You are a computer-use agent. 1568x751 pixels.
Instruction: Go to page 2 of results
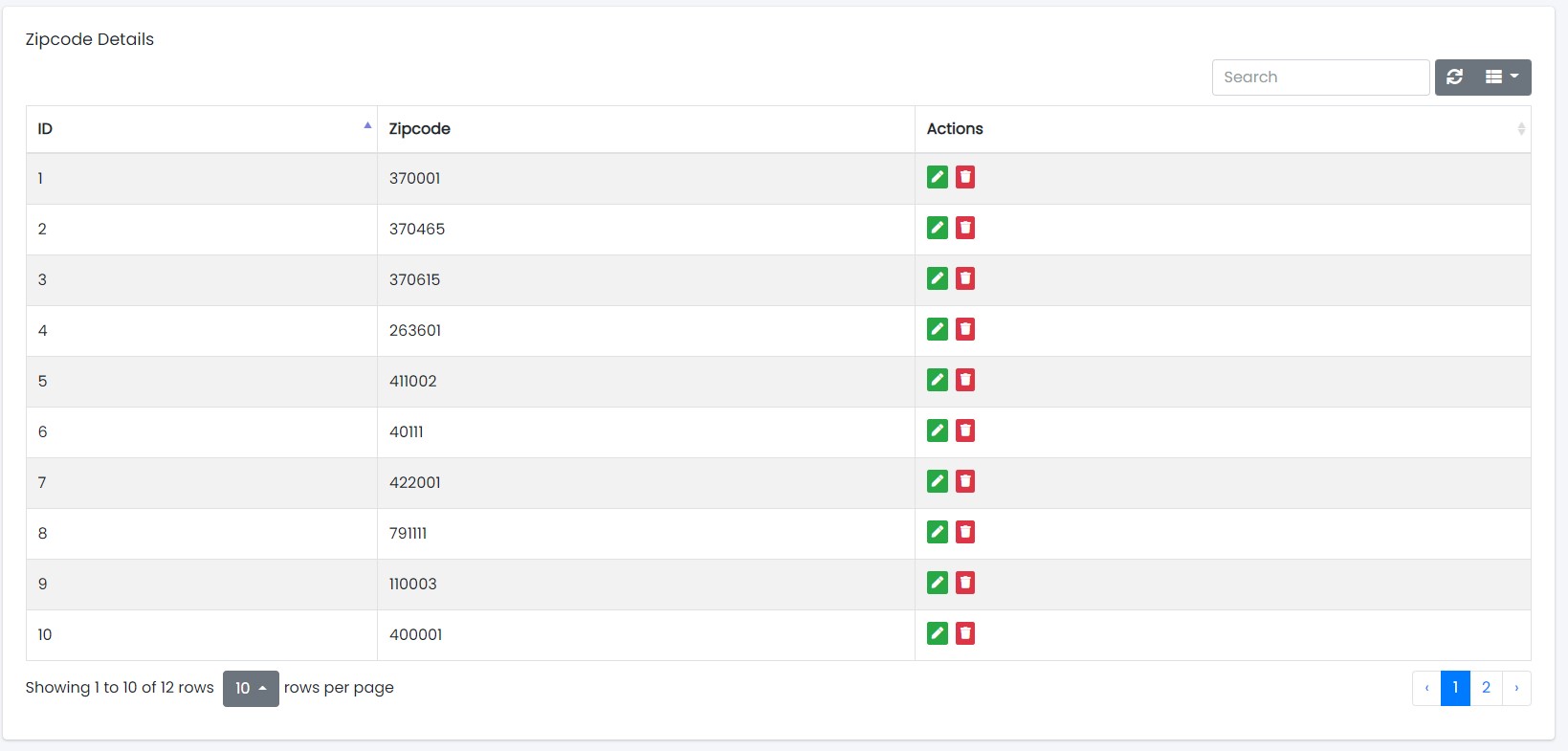[1486, 688]
